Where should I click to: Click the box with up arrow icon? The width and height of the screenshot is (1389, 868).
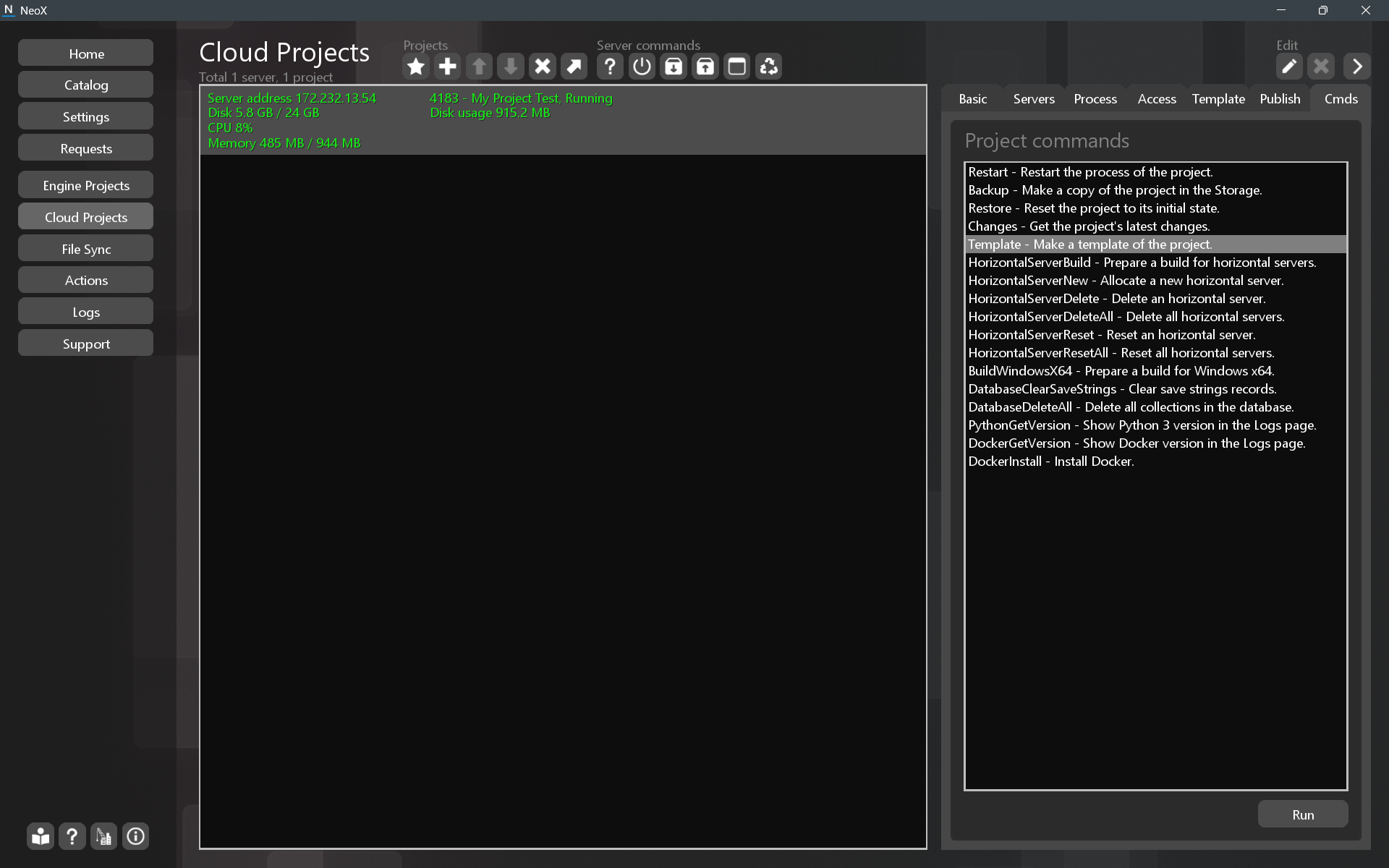(705, 67)
